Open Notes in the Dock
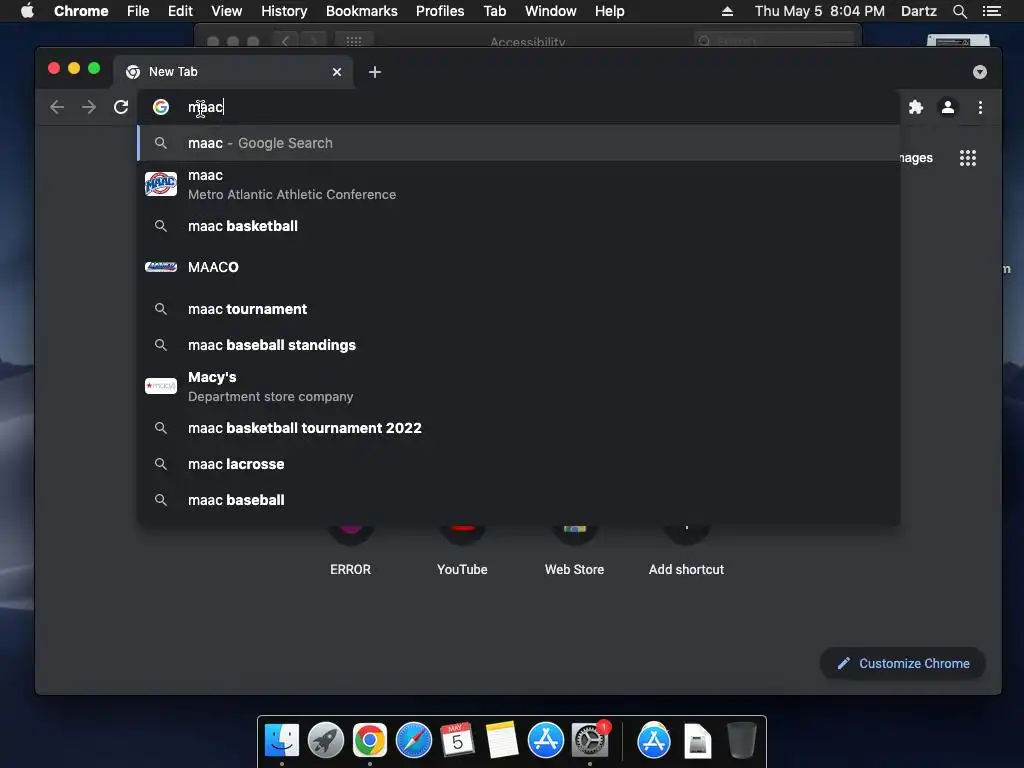Viewport: 1024px width, 768px height. (502, 741)
